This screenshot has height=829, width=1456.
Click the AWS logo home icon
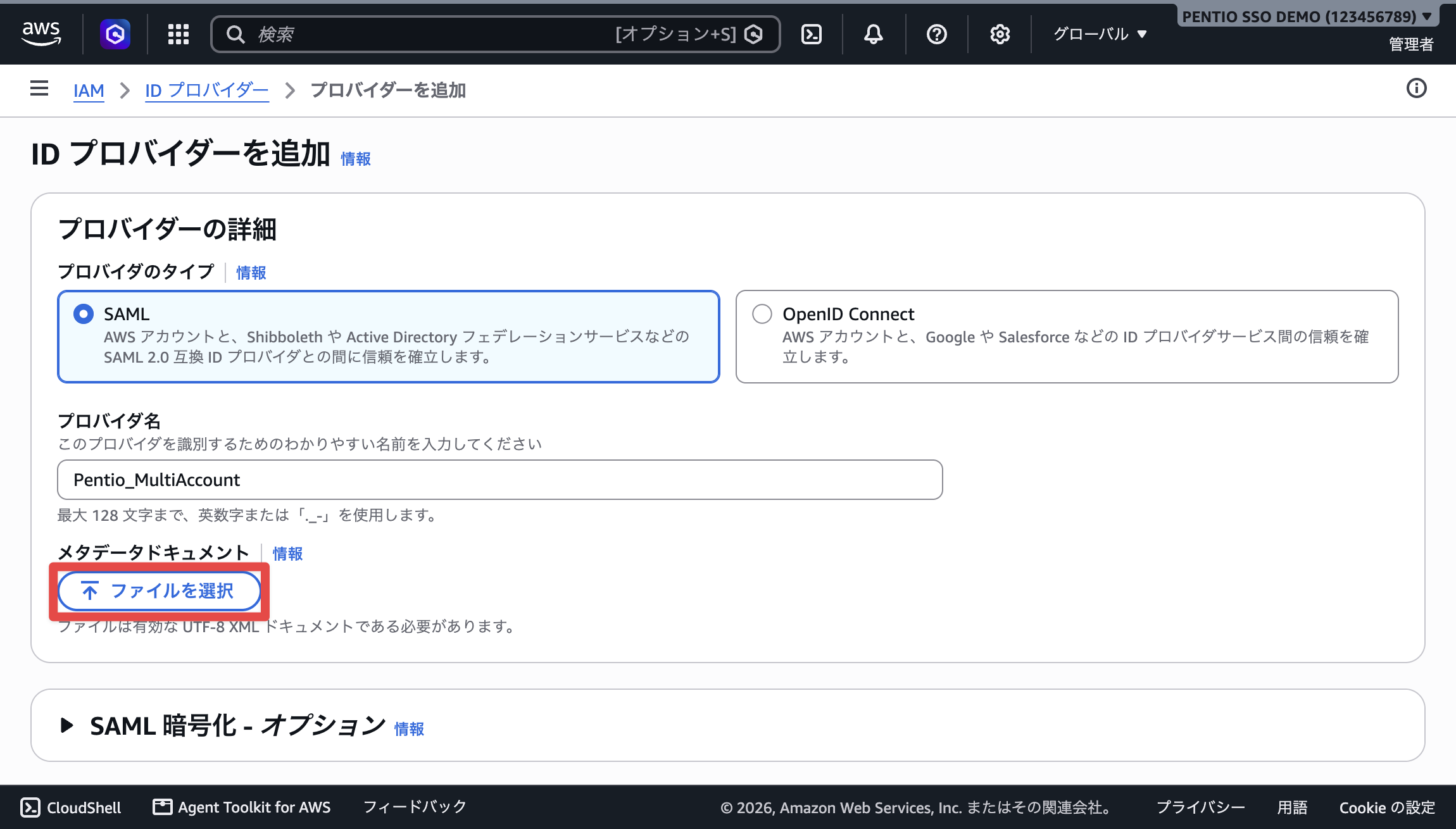point(41,34)
